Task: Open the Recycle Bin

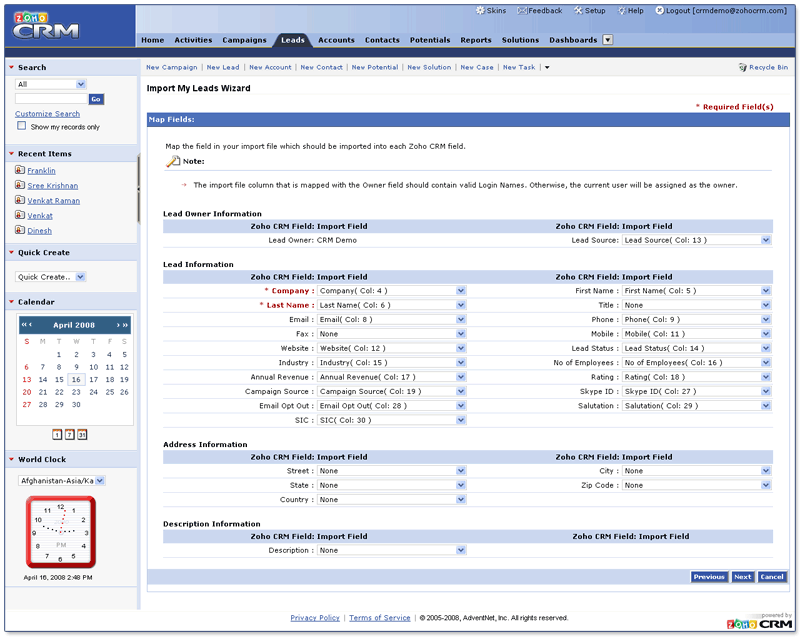Action: tap(763, 68)
